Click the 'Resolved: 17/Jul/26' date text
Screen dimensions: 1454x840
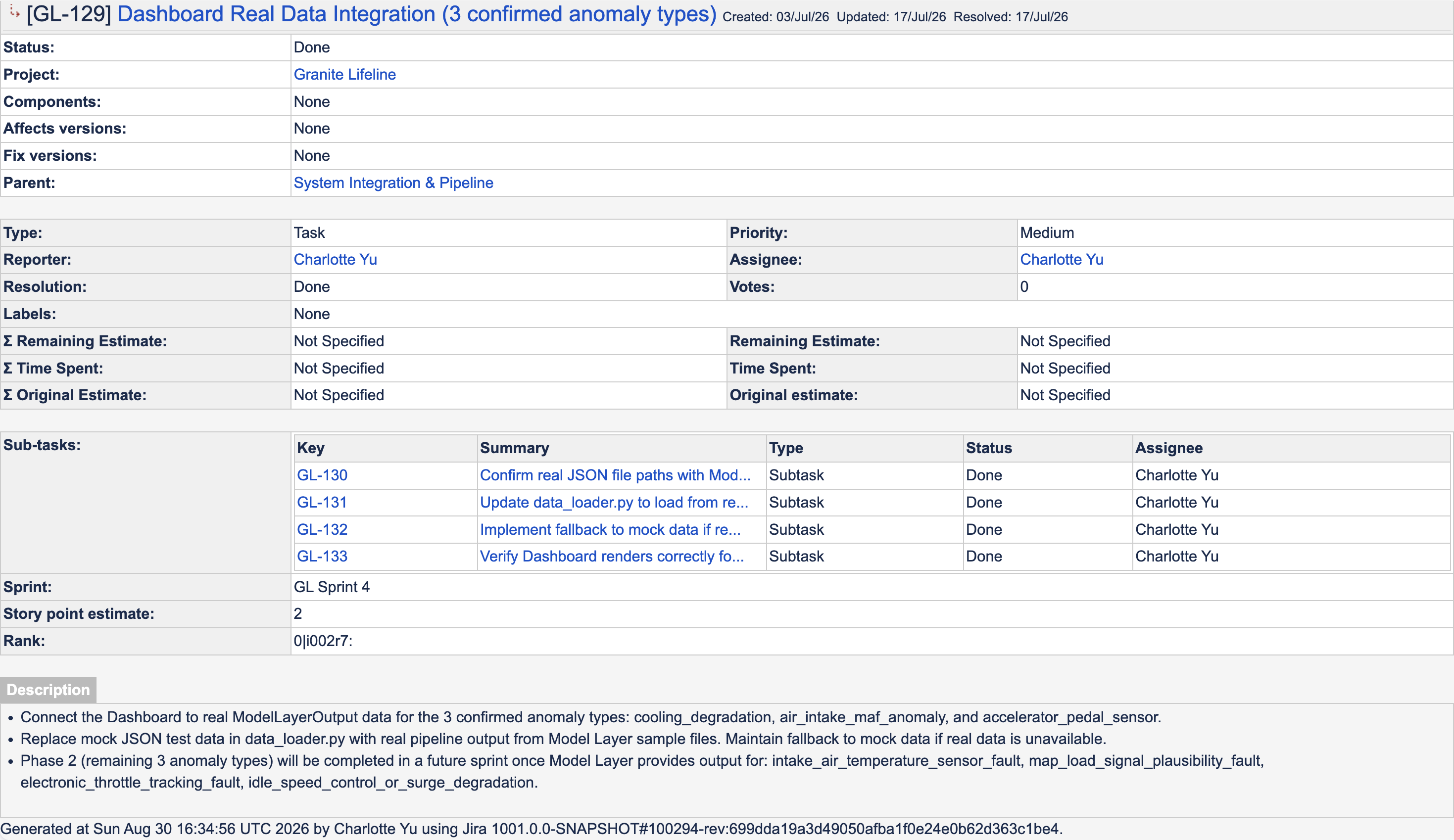click(1010, 17)
